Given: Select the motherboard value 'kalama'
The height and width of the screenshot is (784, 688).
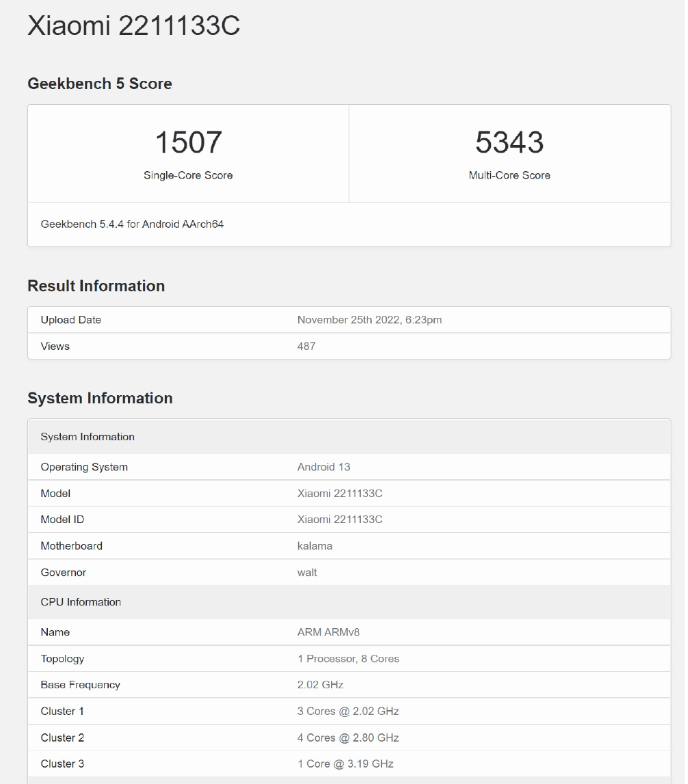Looking at the screenshot, I should pyautogui.click(x=314, y=546).
